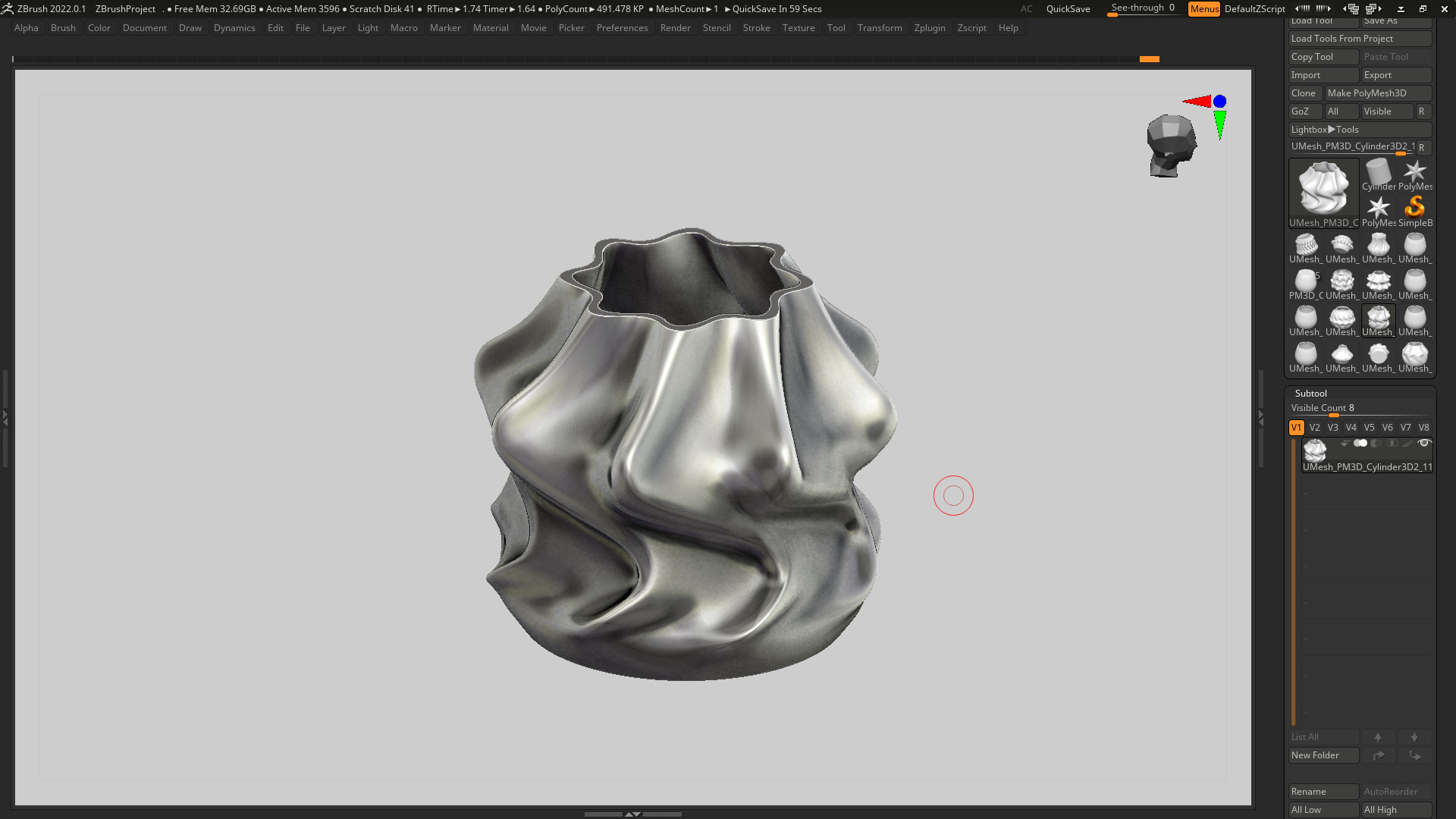
Task: Toggle the Menus button
Action: pos(1204,9)
